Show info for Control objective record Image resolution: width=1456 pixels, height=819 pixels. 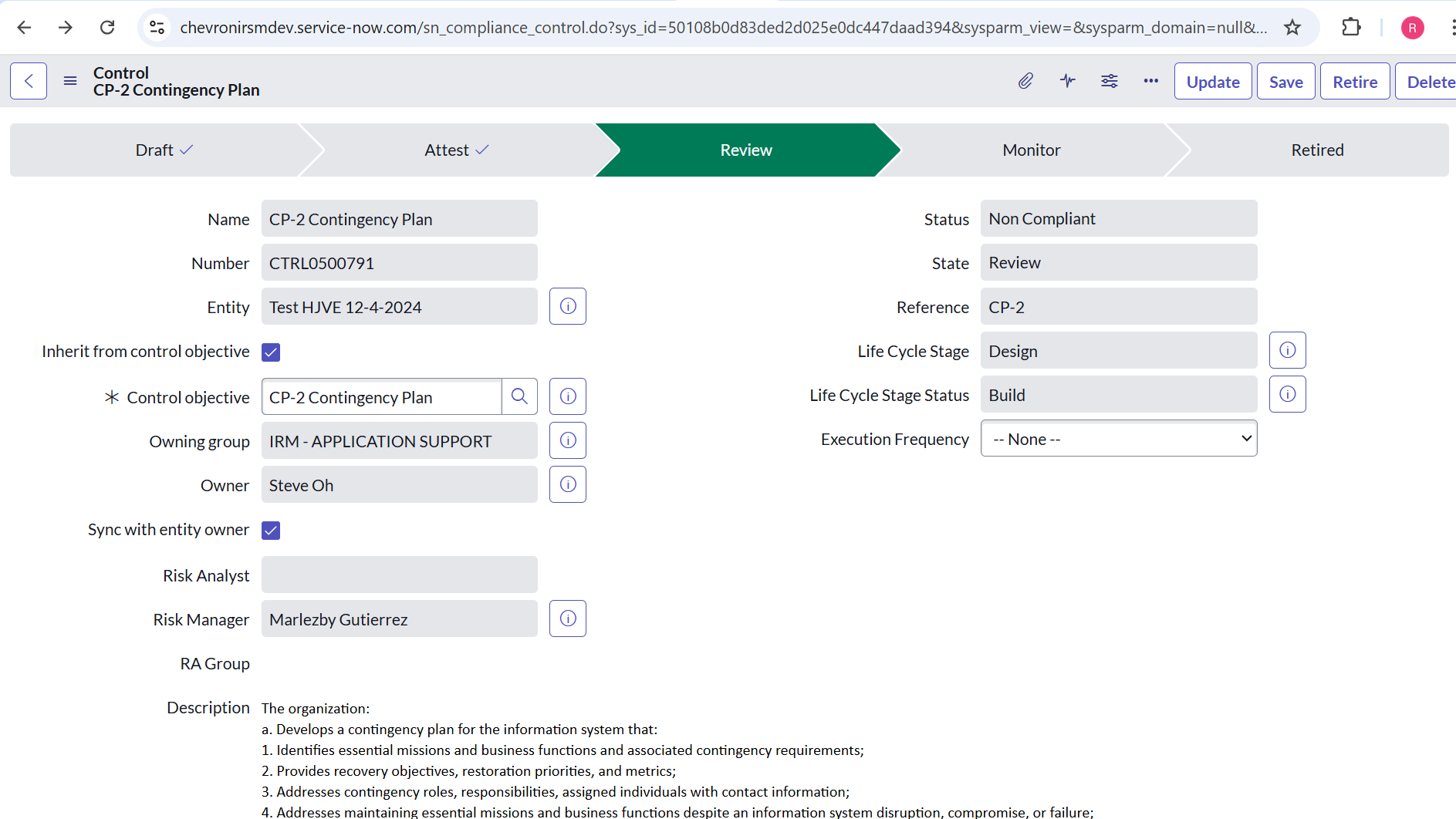(568, 396)
